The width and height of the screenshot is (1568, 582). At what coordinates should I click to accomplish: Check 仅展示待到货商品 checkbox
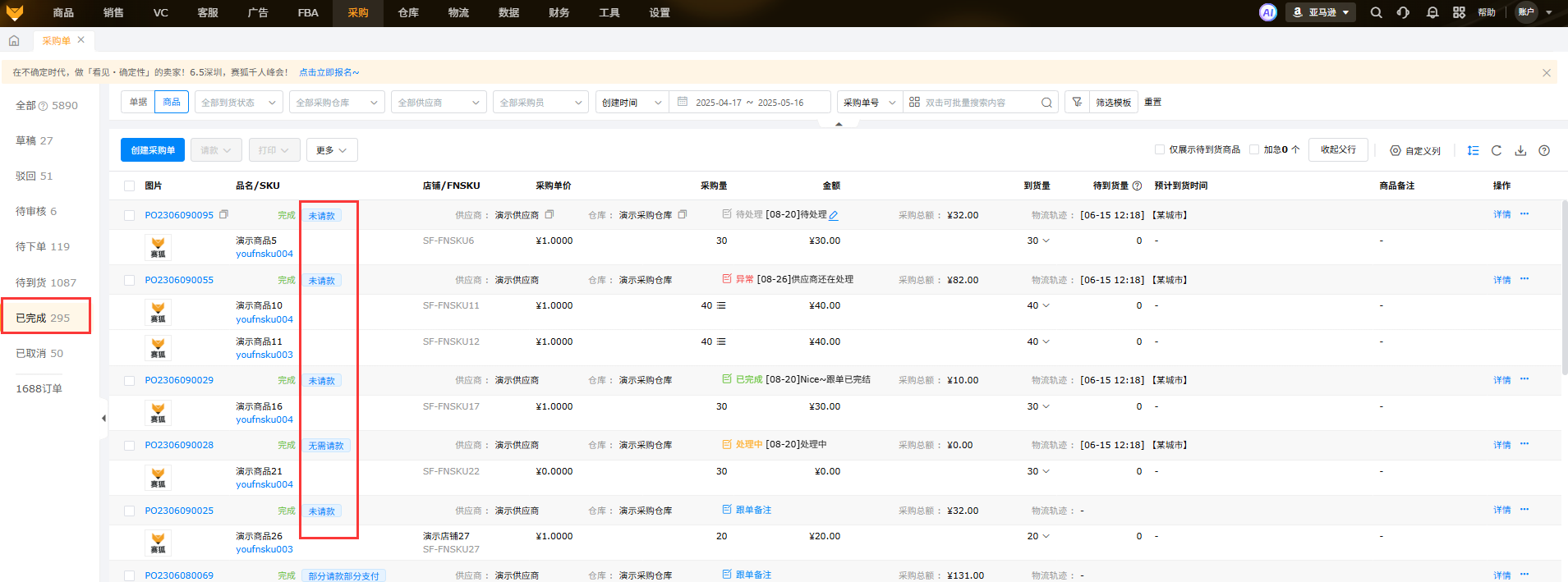(x=1160, y=149)
